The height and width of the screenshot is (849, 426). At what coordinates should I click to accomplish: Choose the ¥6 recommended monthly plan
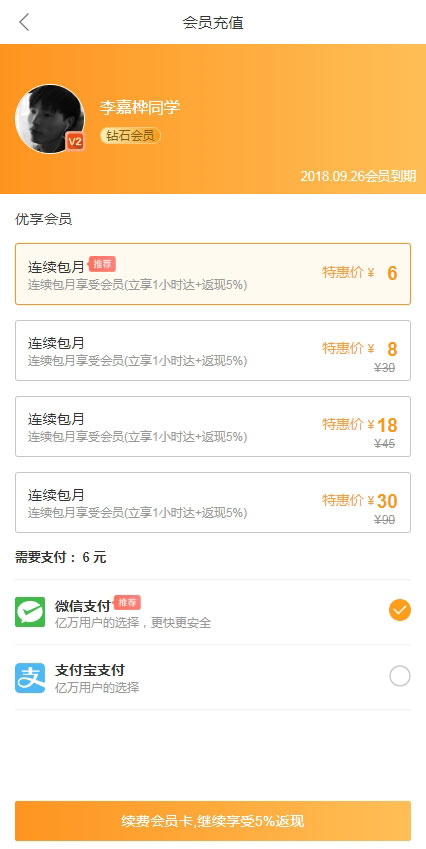[x=213, y=274]
